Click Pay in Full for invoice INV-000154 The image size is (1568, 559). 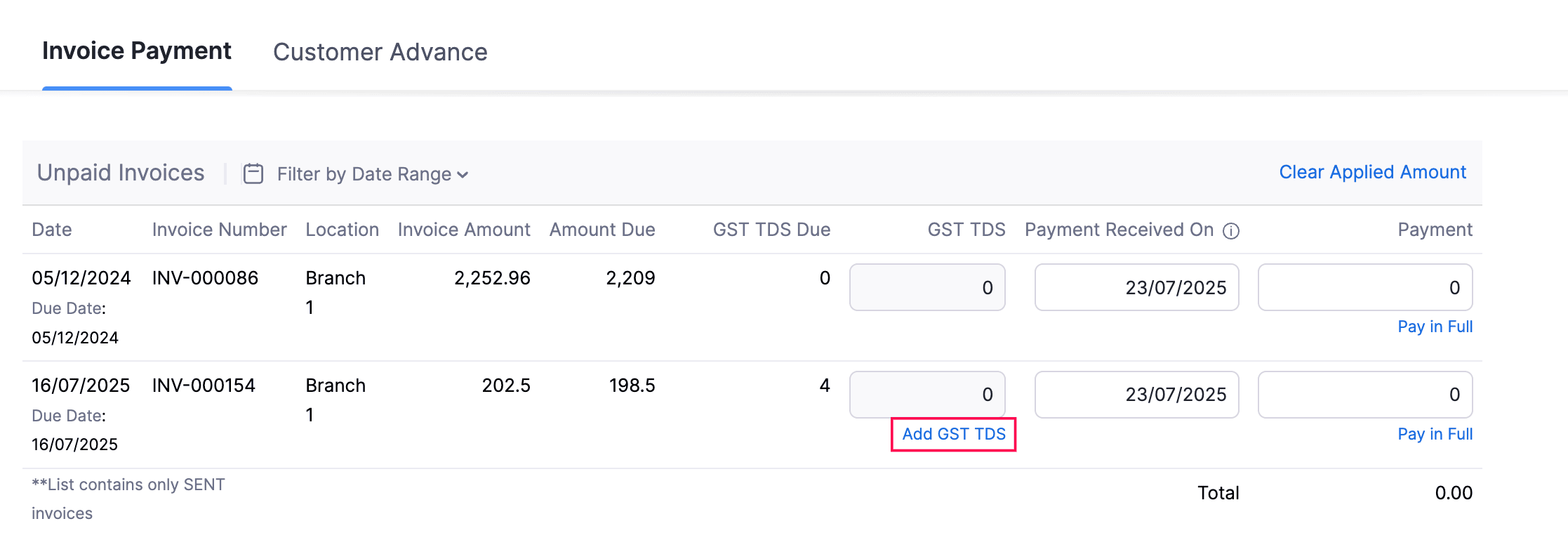coord(1435,433)
